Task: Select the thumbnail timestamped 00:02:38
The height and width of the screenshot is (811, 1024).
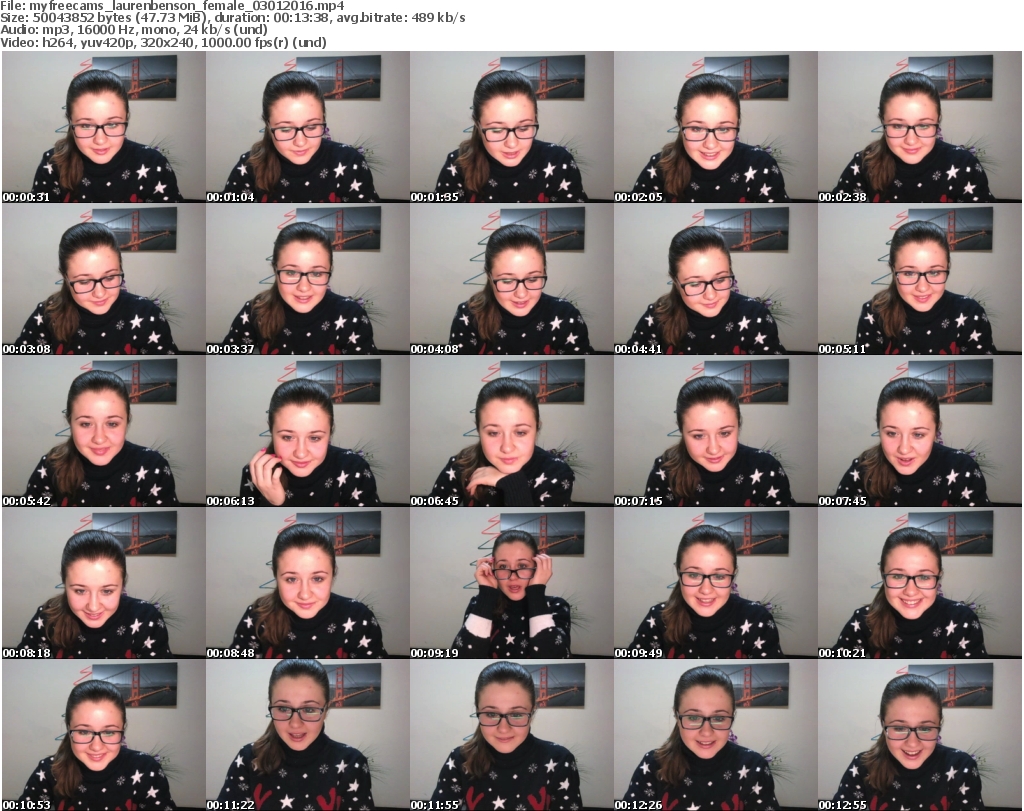Action: (x=920, y=127)
